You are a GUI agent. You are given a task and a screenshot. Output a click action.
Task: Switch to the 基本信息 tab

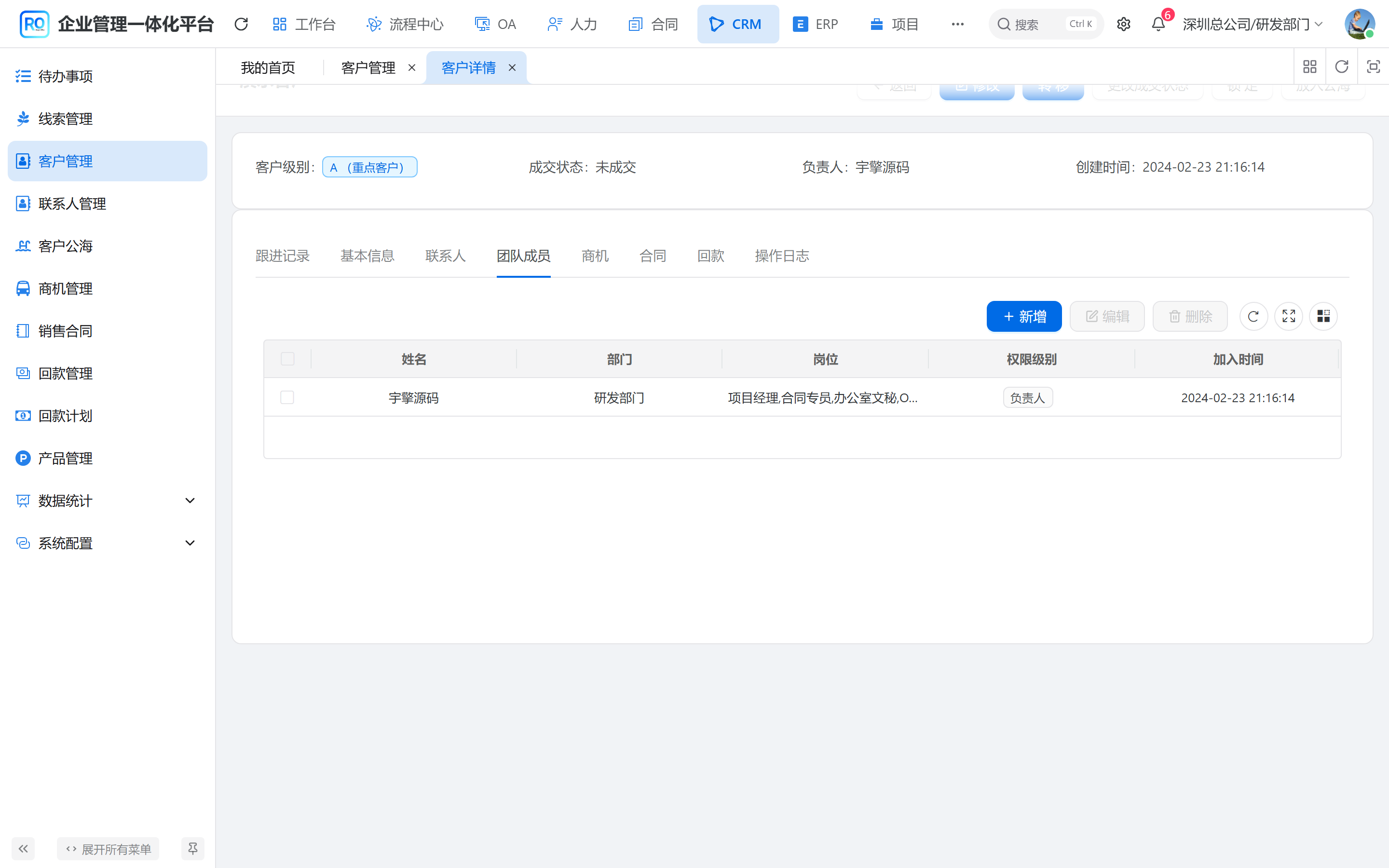click(x=368, y=256)
